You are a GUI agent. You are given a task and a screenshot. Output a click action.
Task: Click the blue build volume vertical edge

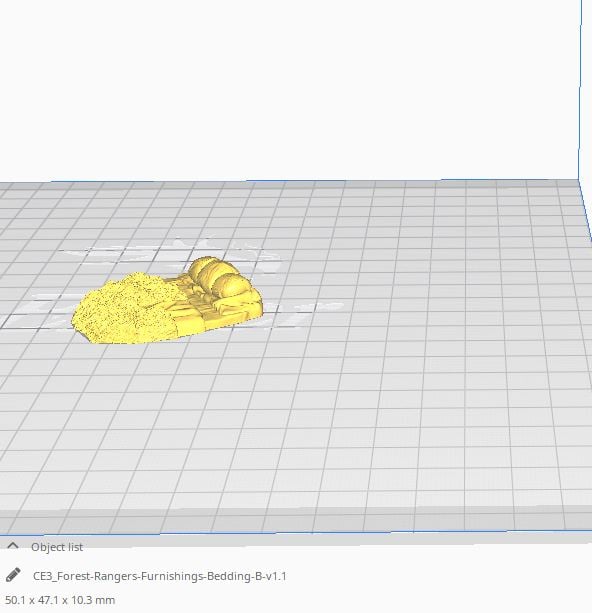[580, 90]
